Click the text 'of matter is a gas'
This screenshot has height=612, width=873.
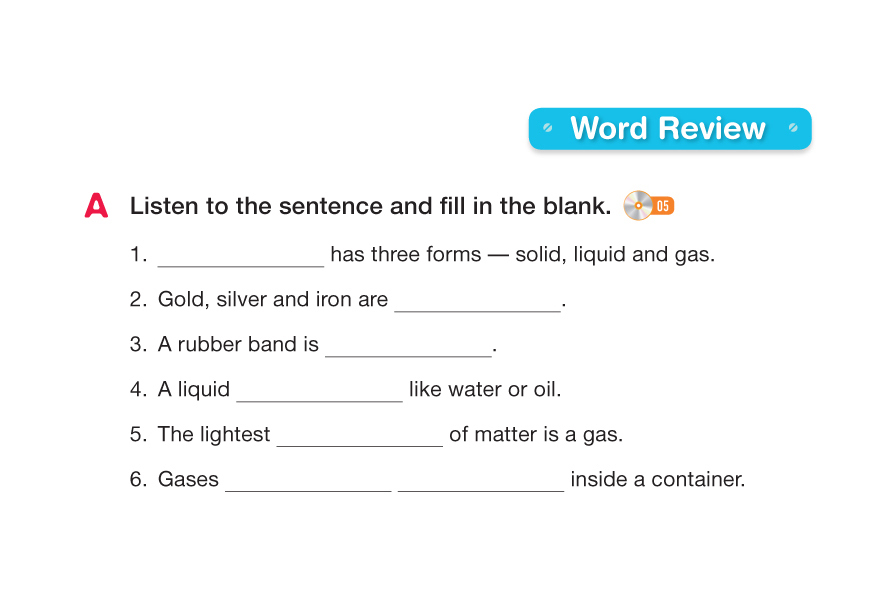[x=536, y=435]
